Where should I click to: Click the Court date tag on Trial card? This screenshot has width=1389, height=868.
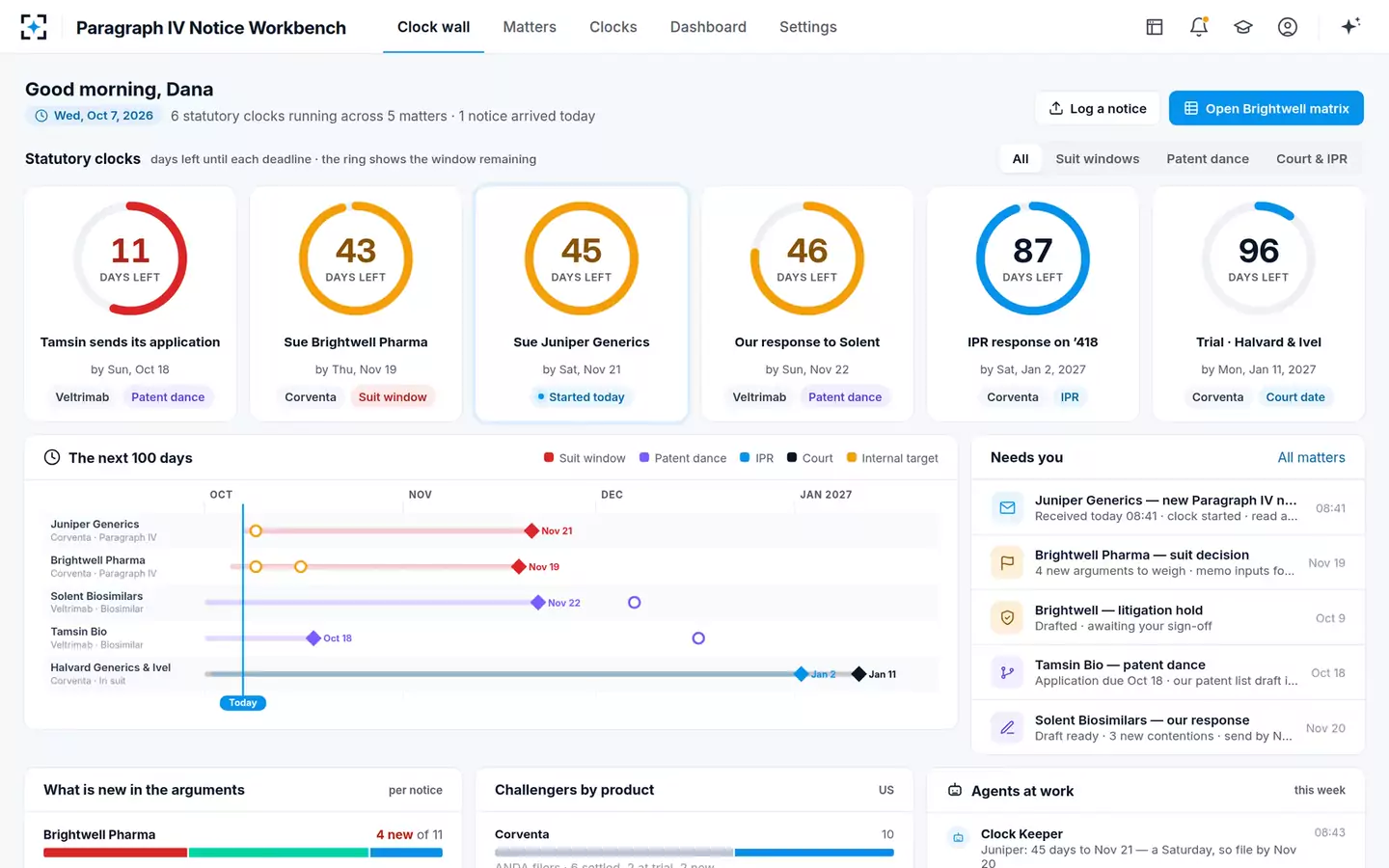(1295, 397)
